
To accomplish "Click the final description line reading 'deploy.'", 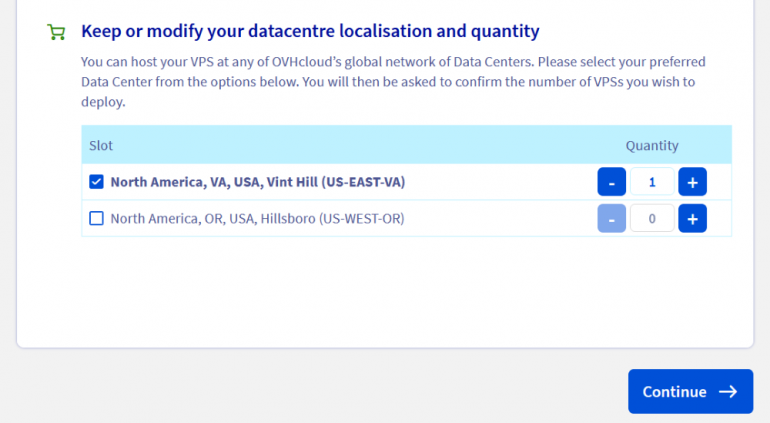I will point(102,102).
